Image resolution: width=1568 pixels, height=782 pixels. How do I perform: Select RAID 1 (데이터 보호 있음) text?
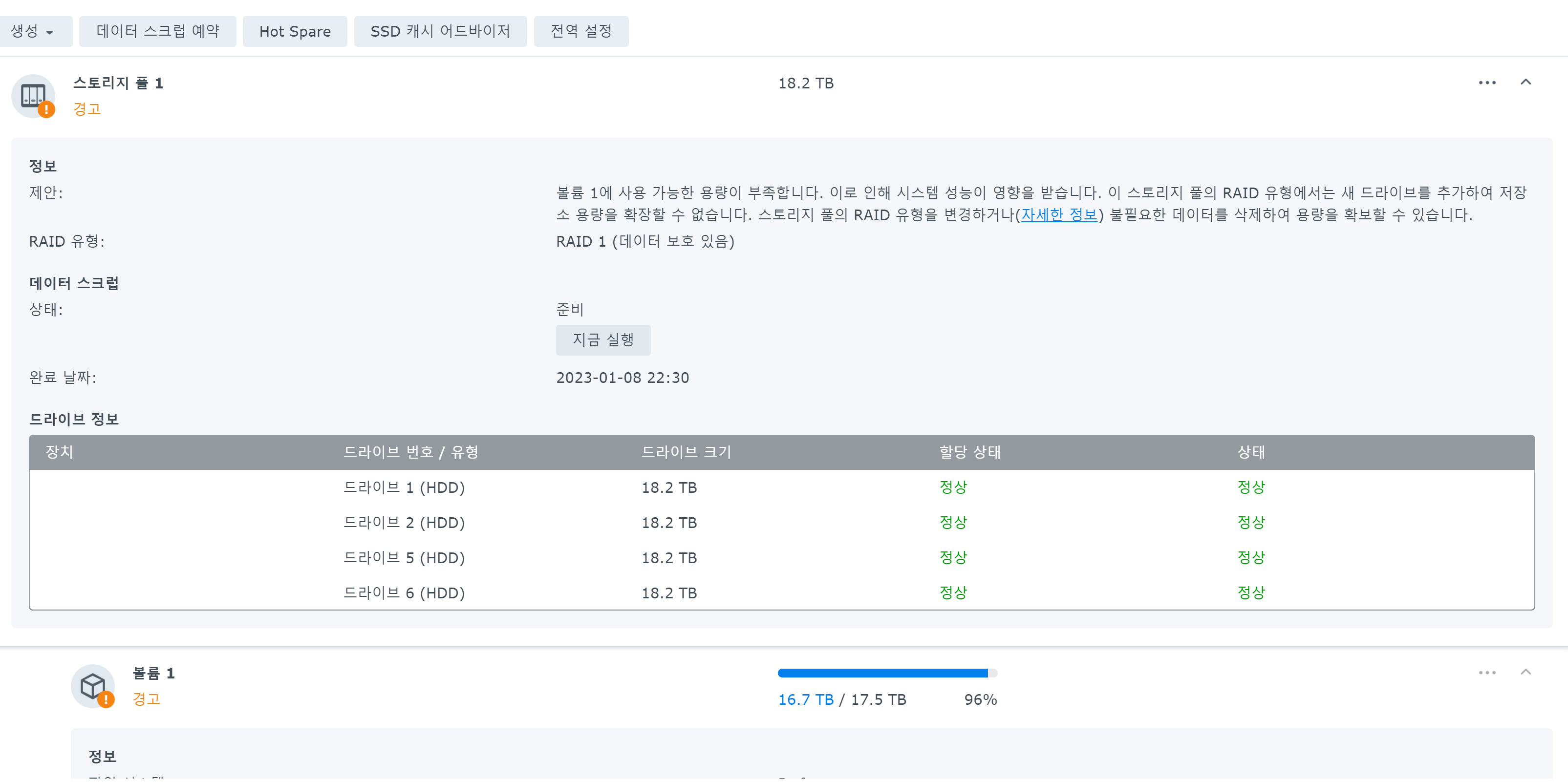645,242
